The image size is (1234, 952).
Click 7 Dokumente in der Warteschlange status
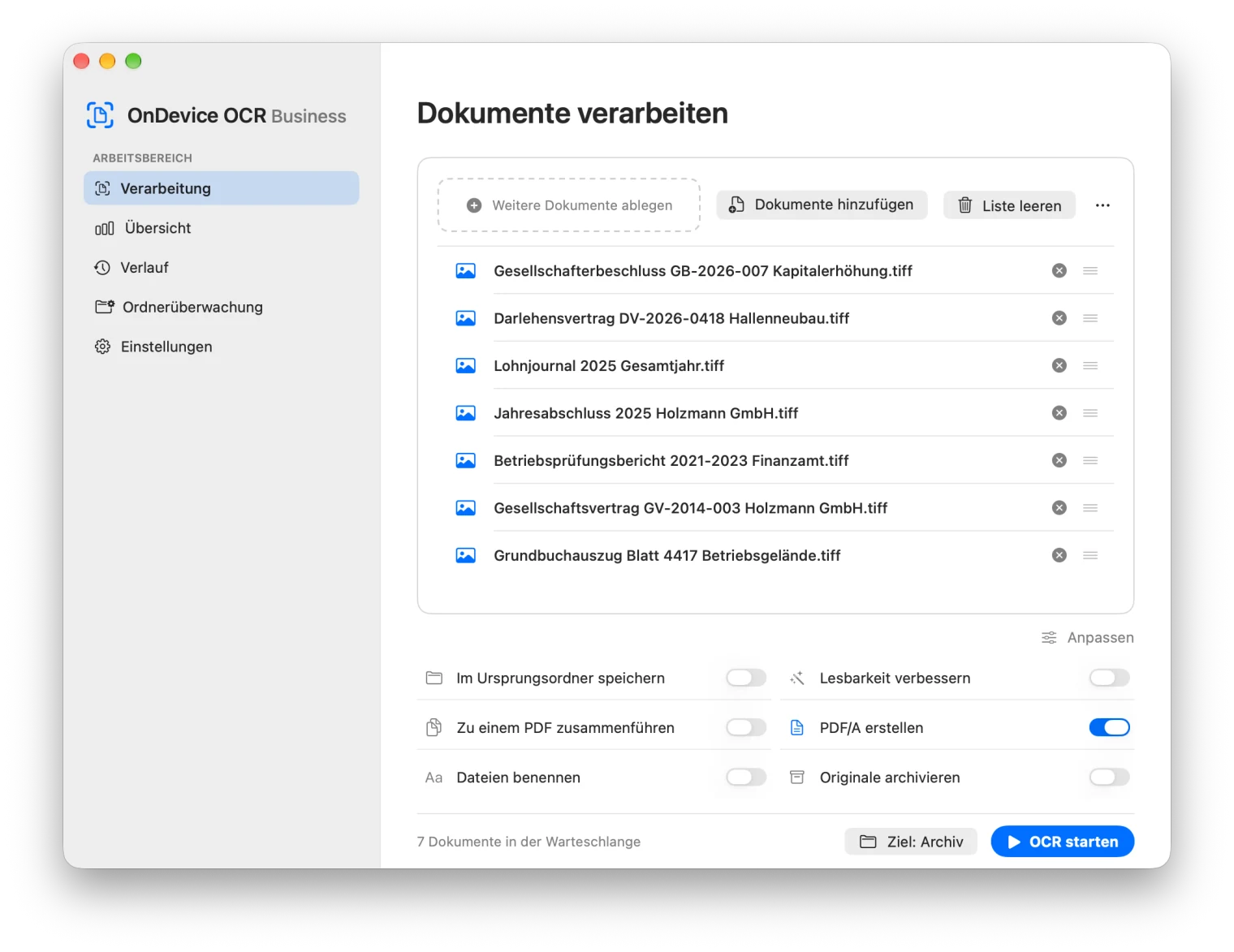[529, 842]
